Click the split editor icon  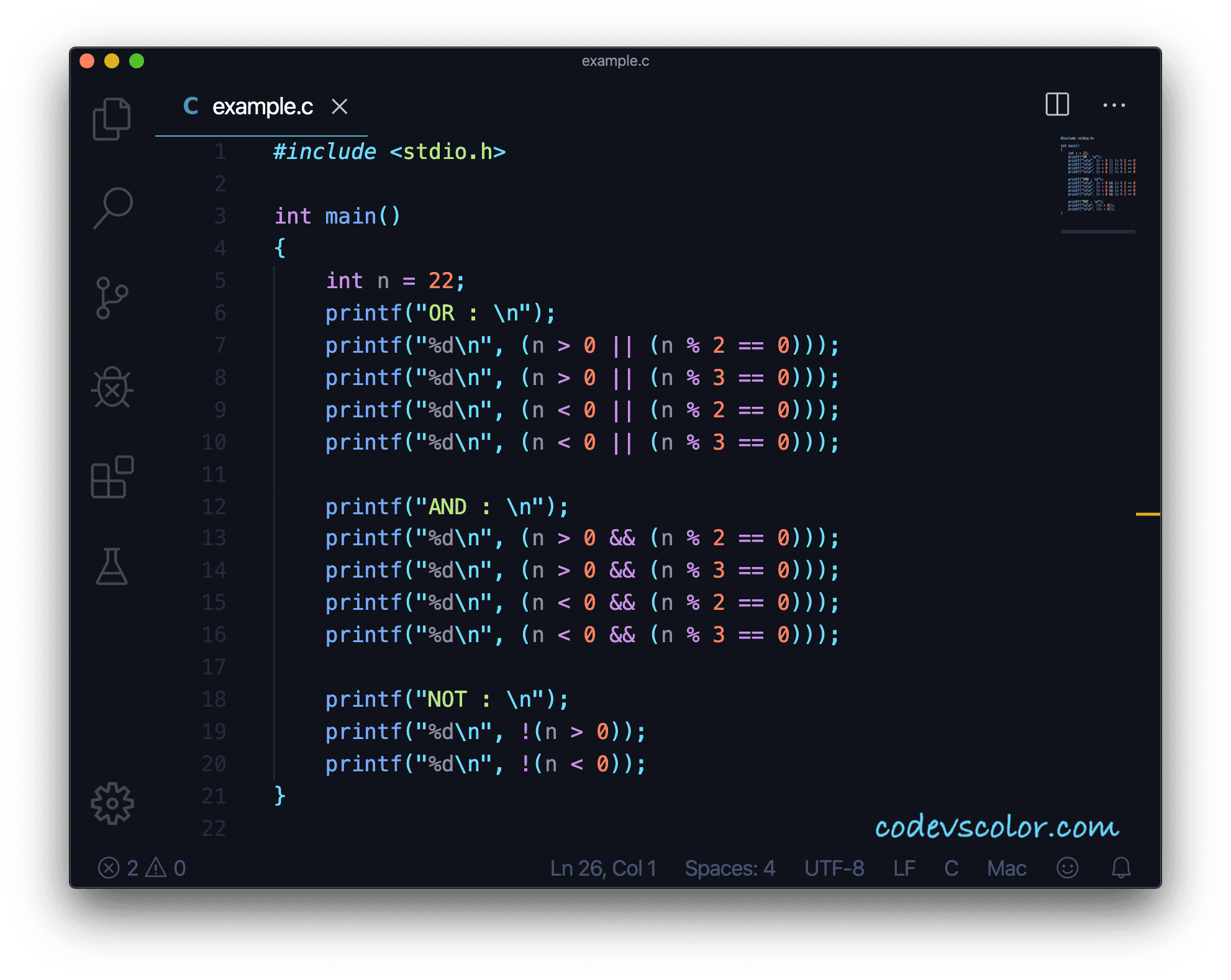(x=1057, y=104)
